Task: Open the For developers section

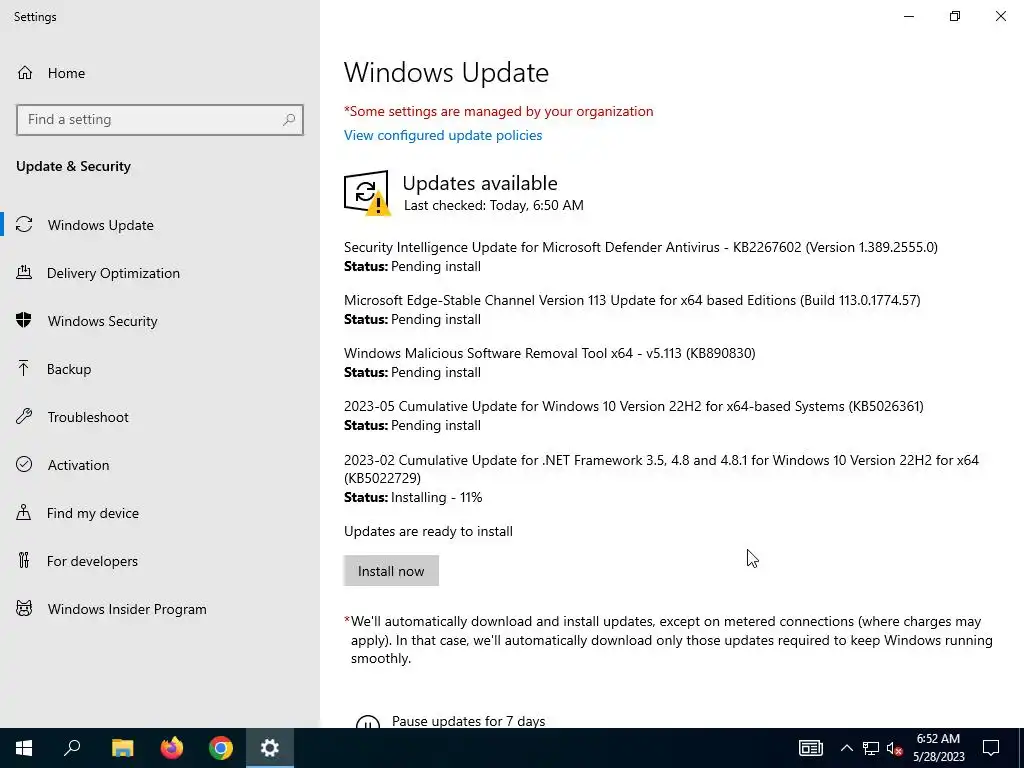Action: tap(160, 560)
